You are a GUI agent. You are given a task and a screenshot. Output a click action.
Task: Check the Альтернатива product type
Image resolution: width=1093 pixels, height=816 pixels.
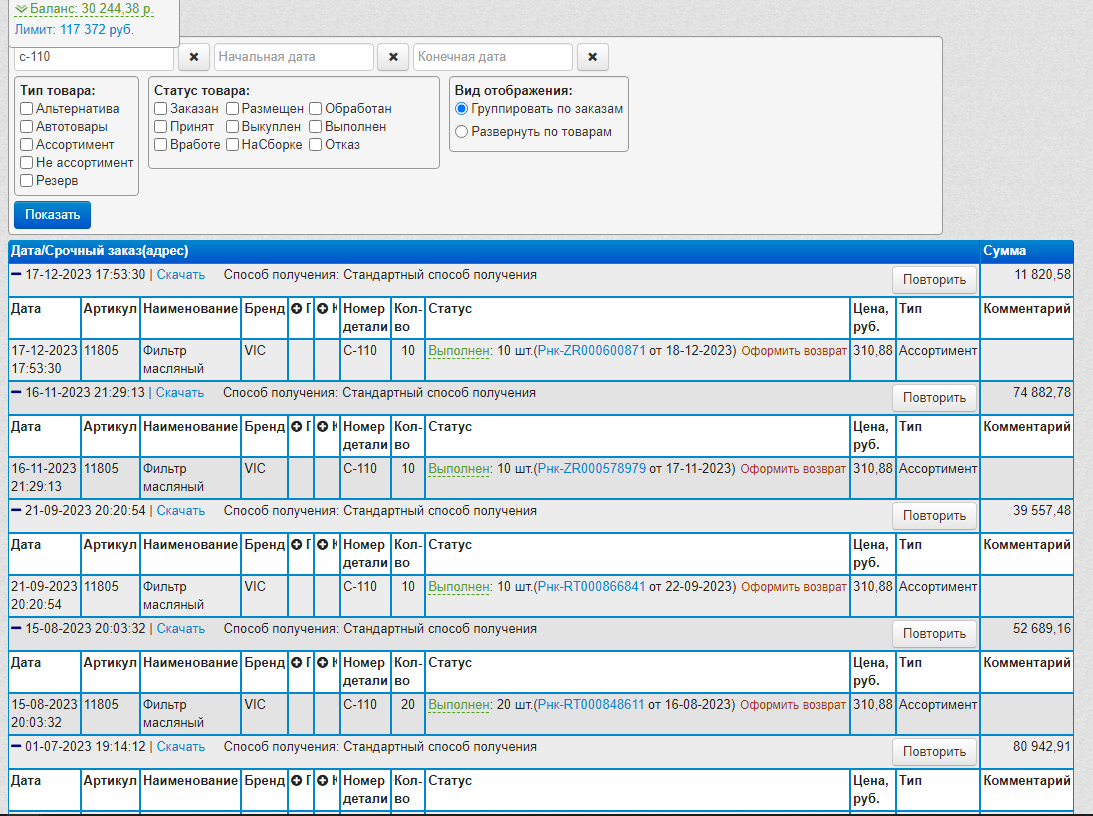[26, 109]
